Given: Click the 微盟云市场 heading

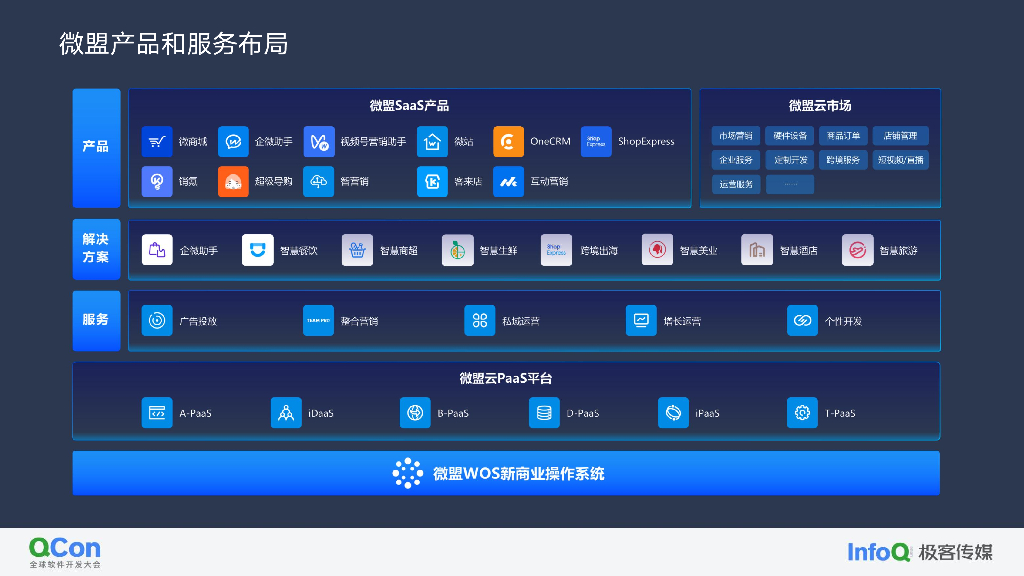Looking at the screenshot, I should click(820, 106).
